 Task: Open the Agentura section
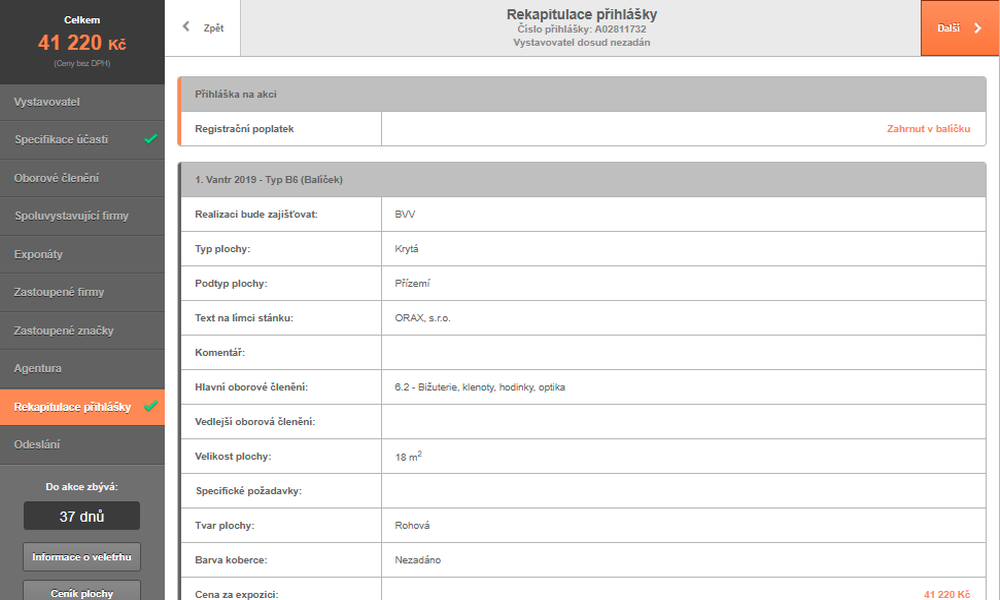(82, 369)
